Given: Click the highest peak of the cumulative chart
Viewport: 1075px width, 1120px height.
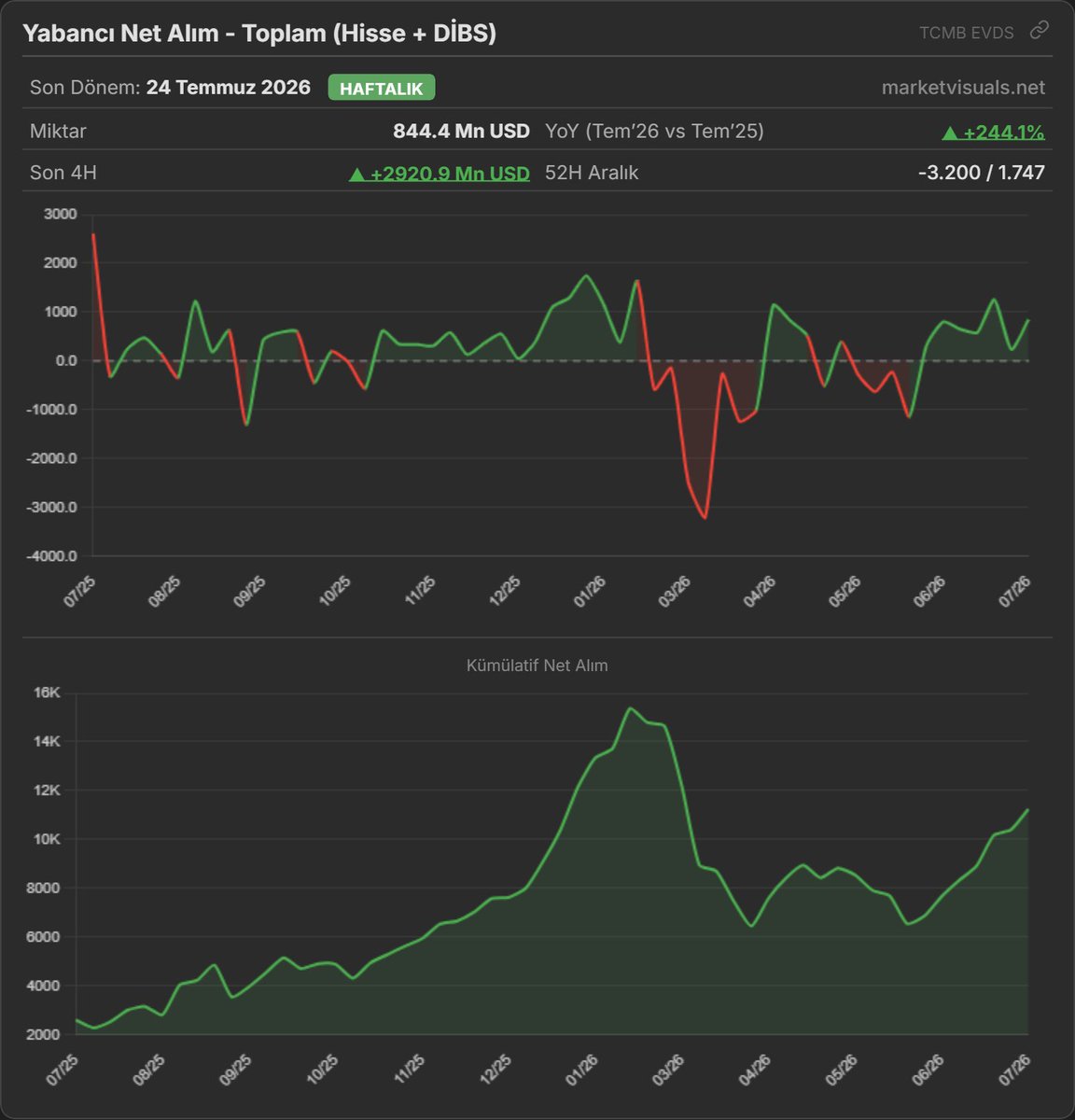Looking at the screenshot, I should tap(630, 708).
